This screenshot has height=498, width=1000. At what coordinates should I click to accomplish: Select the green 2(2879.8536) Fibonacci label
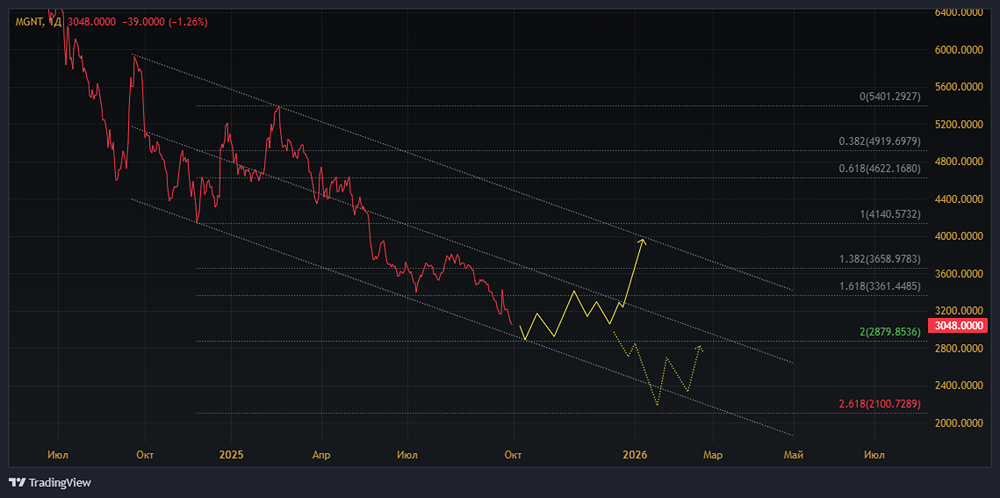pos(891,333)
